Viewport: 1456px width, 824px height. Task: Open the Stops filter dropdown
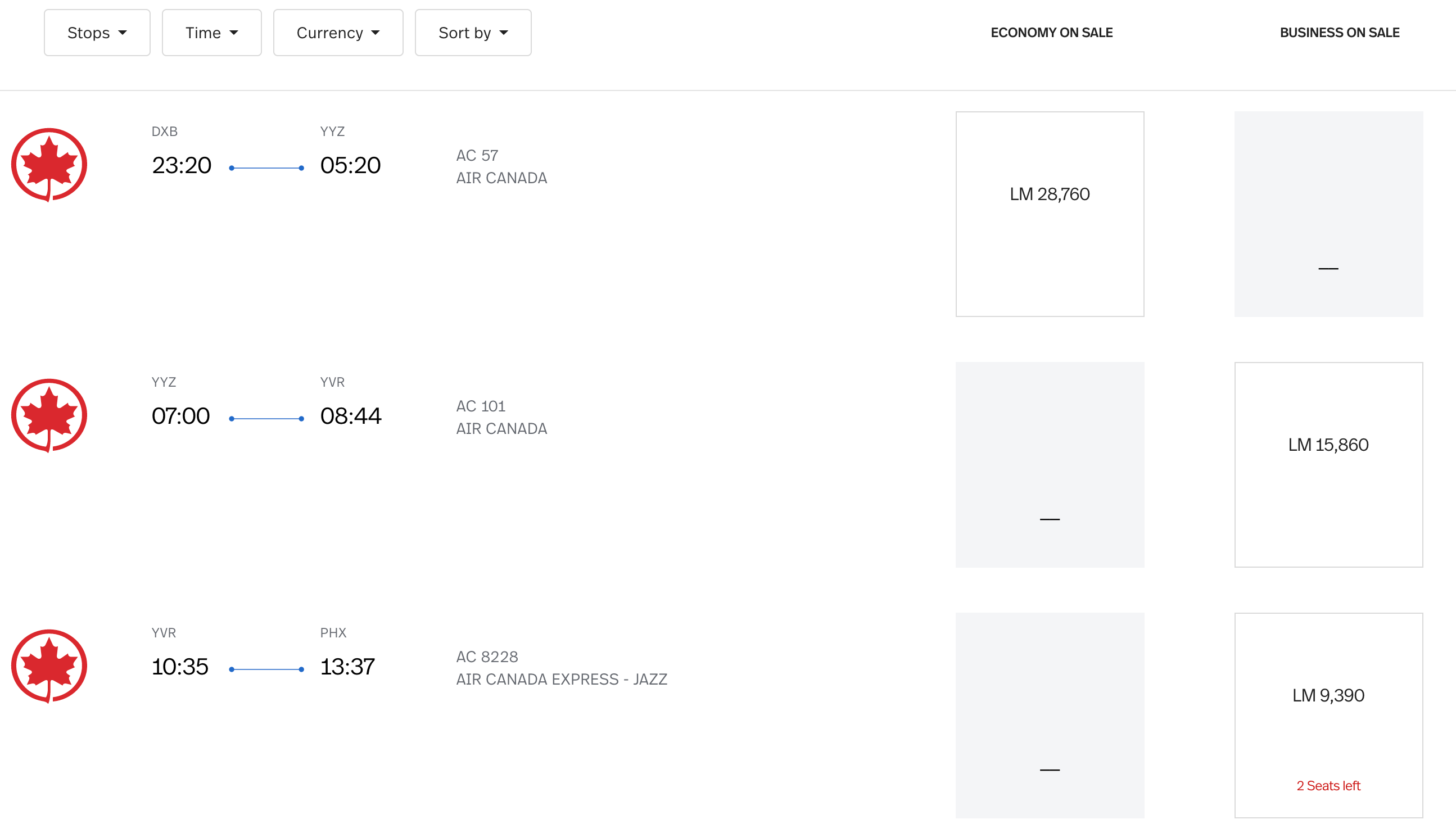97,33
